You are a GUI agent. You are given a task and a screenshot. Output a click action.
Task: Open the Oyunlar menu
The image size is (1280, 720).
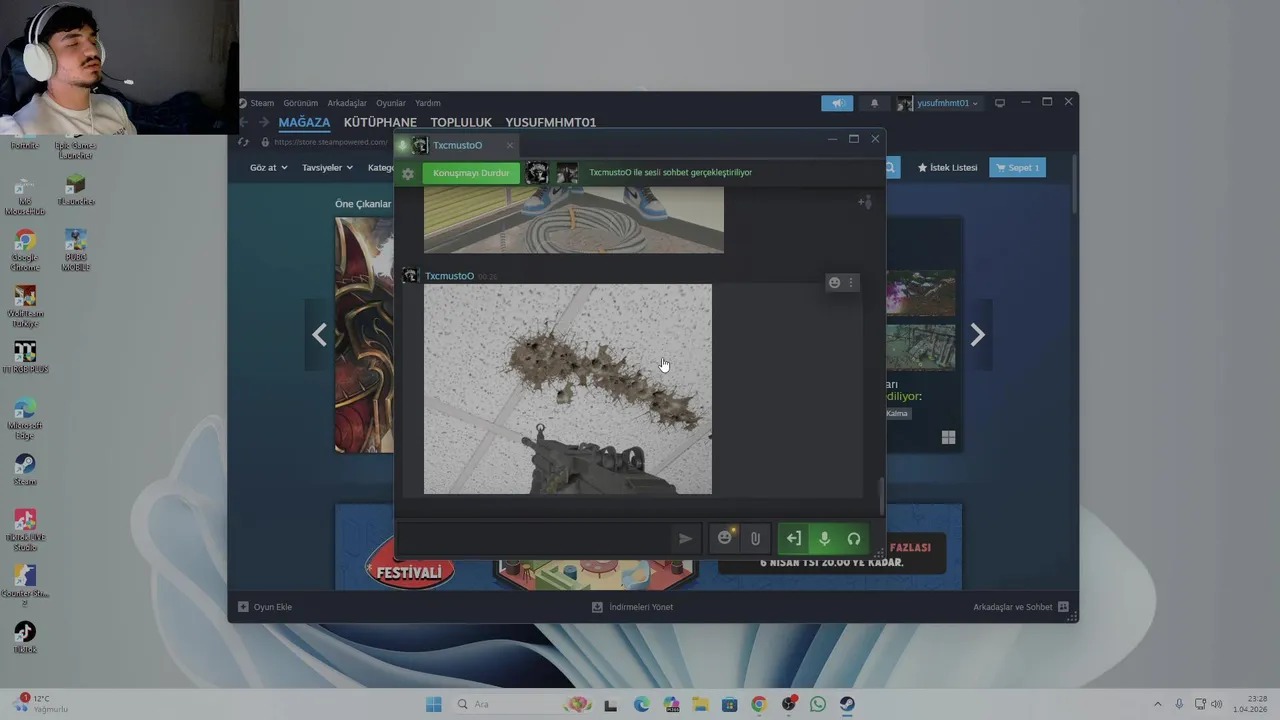coord(391,103)
